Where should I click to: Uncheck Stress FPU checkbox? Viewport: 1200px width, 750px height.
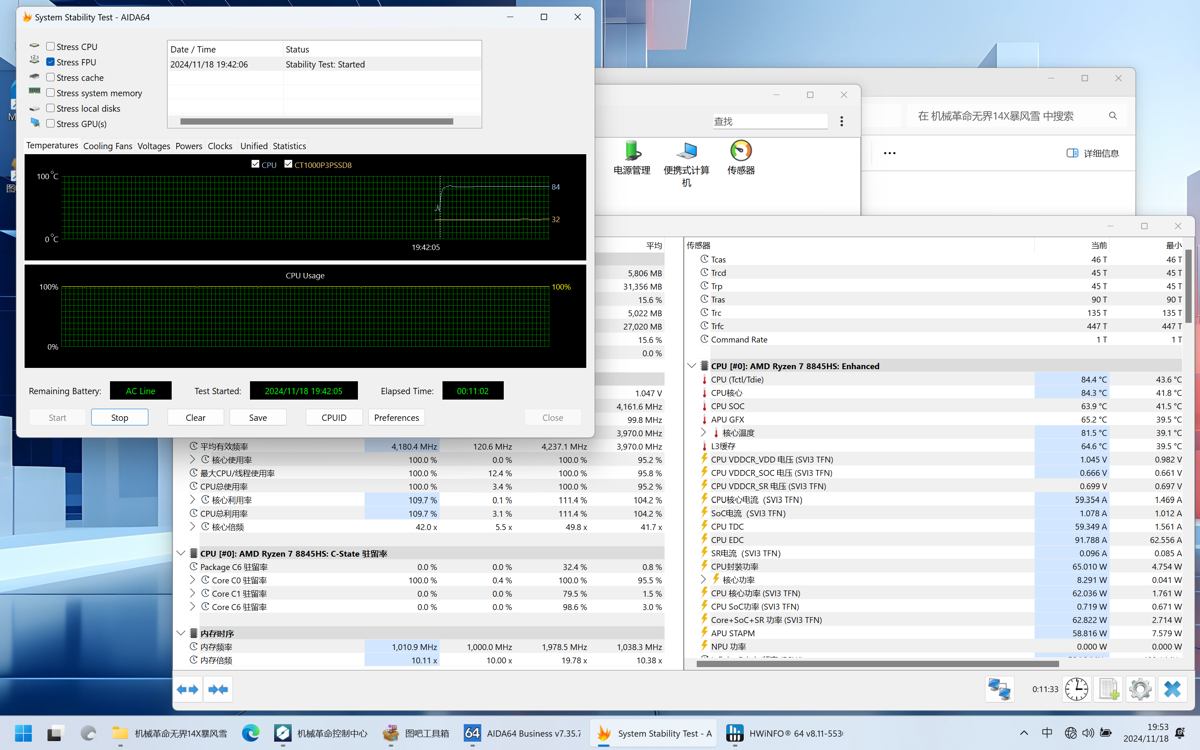(50, 62)
